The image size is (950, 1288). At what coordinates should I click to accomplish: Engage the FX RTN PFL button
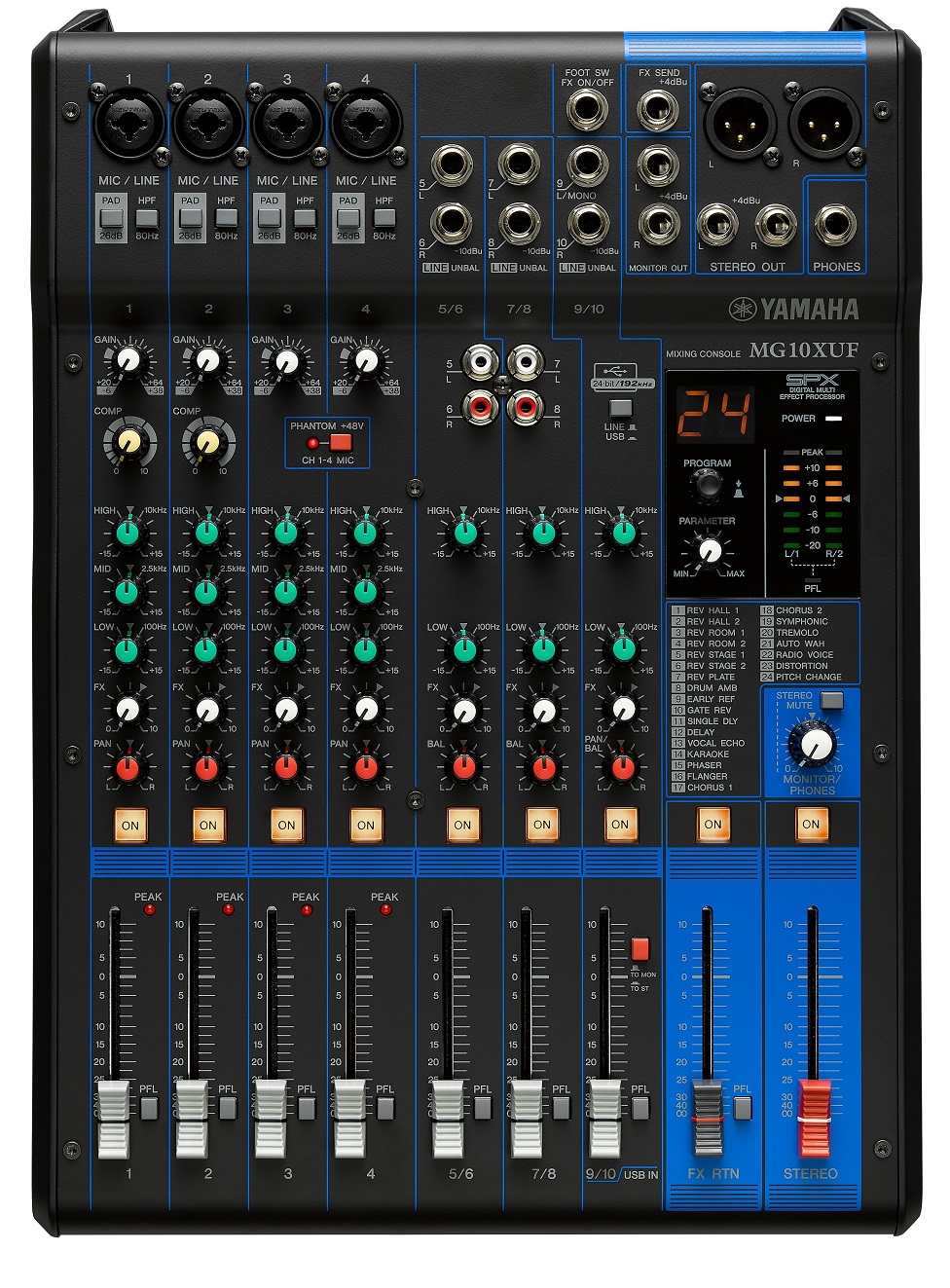pyautogui.click(x=743, y=1108)
